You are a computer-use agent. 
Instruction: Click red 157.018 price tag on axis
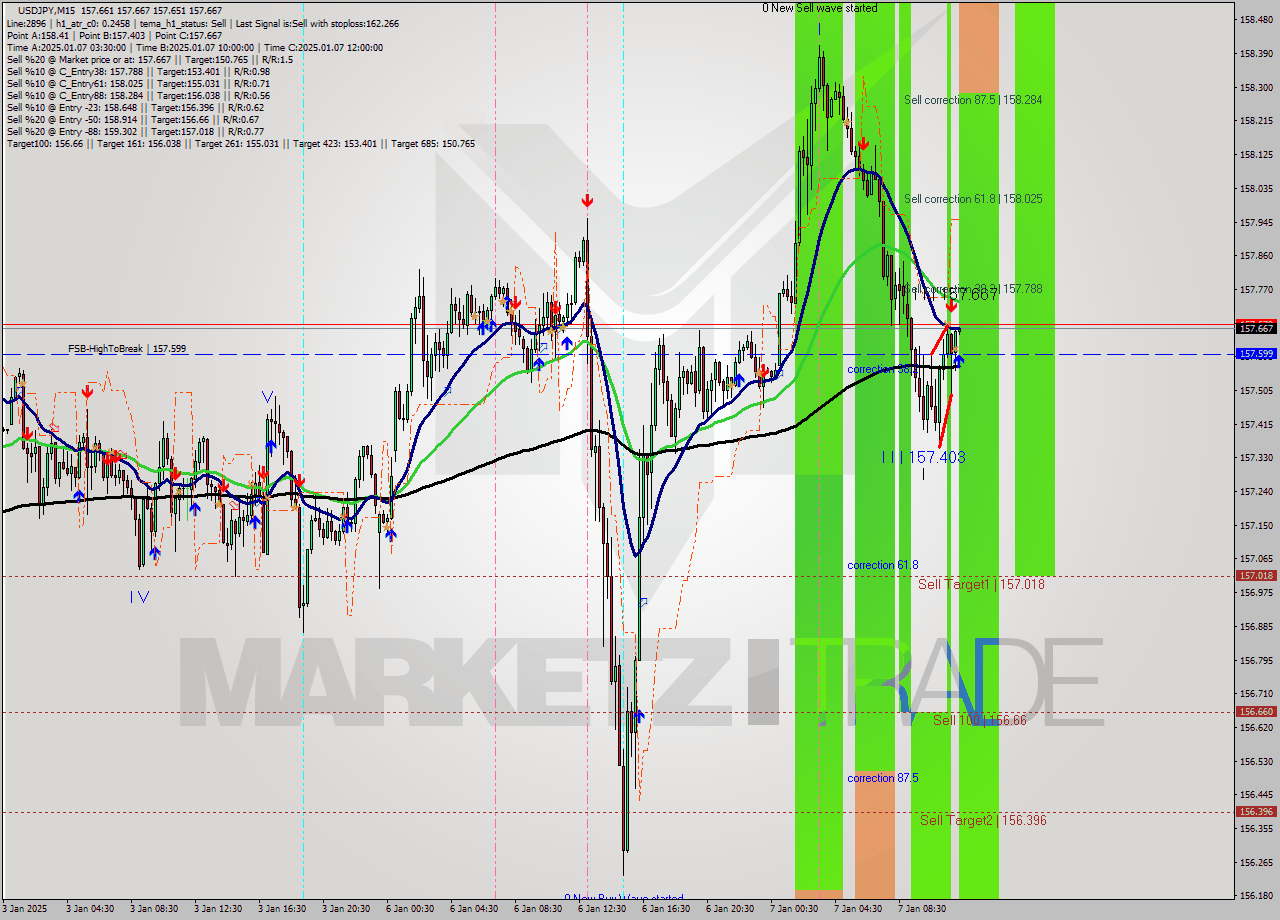tap(1256, 576)
